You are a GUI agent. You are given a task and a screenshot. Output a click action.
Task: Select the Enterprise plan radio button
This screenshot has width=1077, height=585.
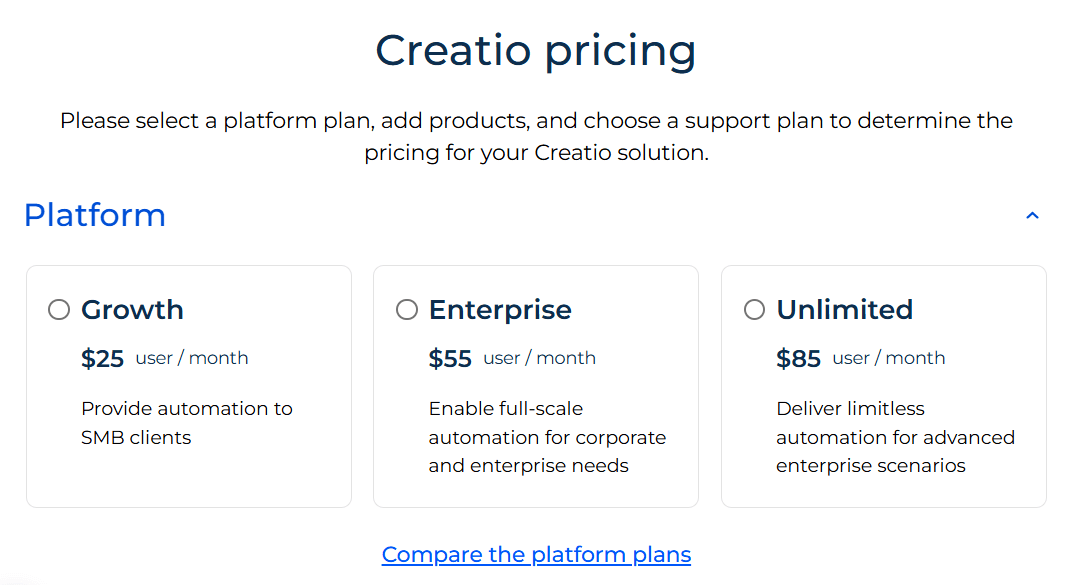pyautogui.click(x=406, y=310)
